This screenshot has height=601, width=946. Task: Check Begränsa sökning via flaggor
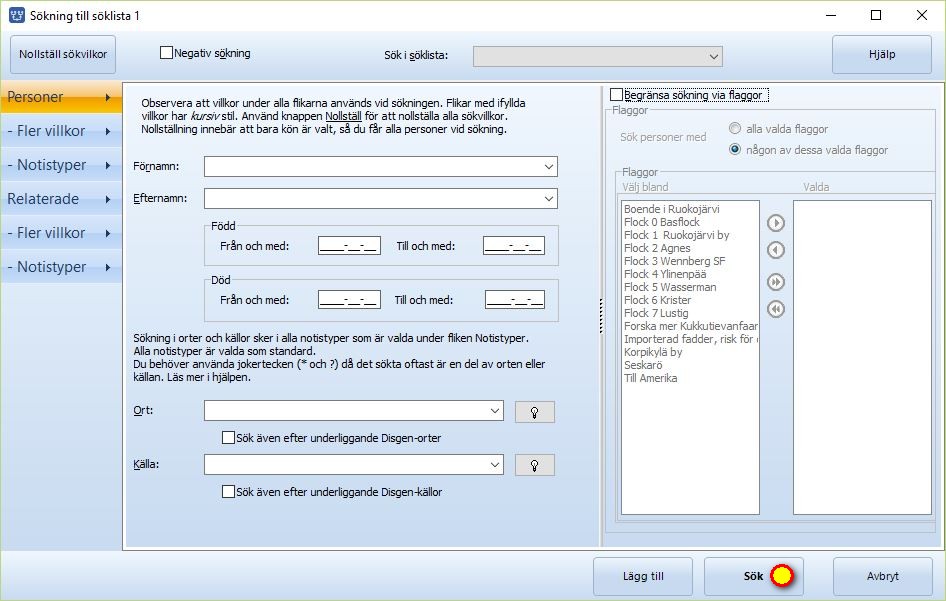point(616,95)
